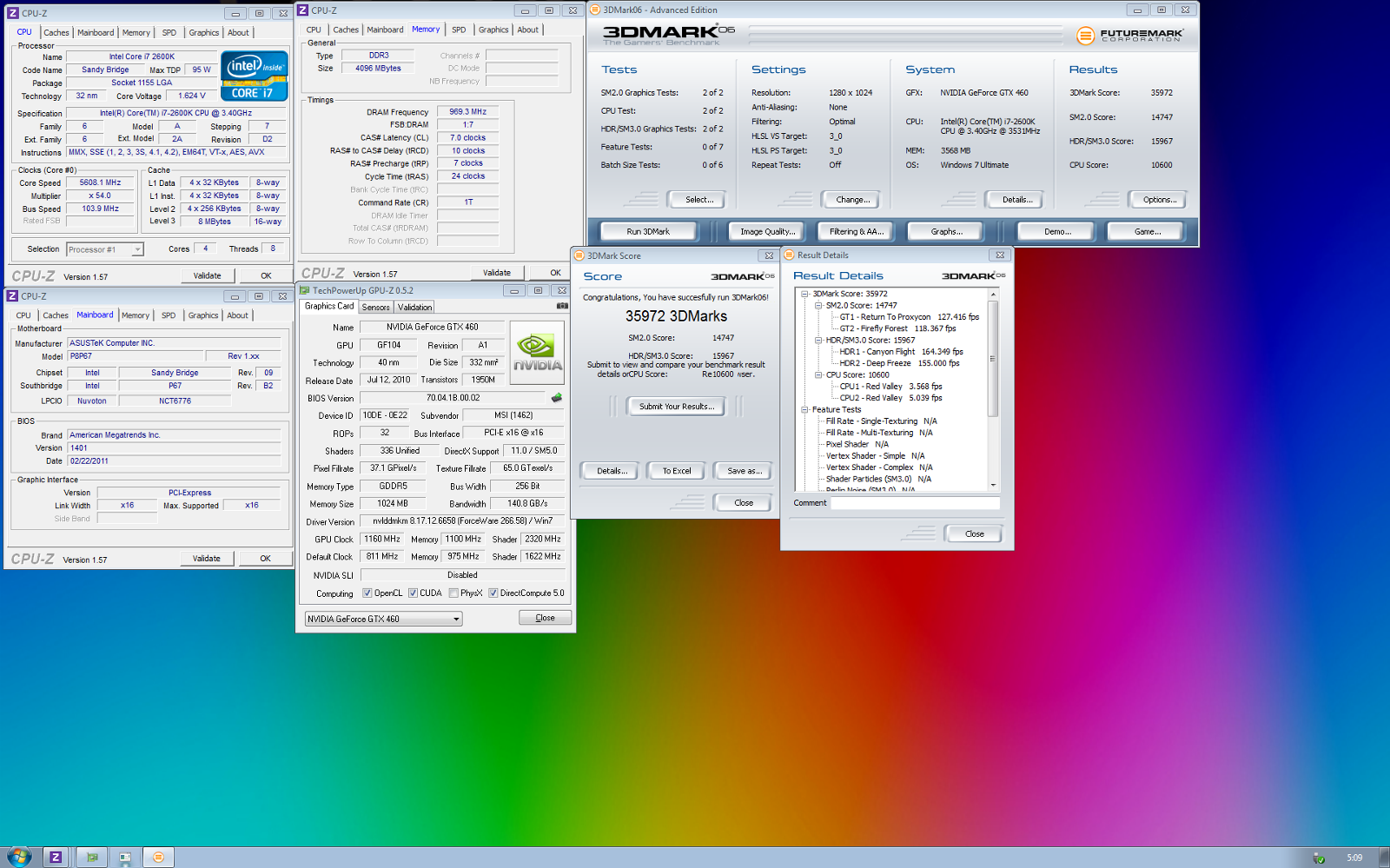The width and height of the screenshot is (1390, 868).
Task: Click the NVIDIA logo in GPU-Z
Action: pyautogui.click(x=537, y=353)
